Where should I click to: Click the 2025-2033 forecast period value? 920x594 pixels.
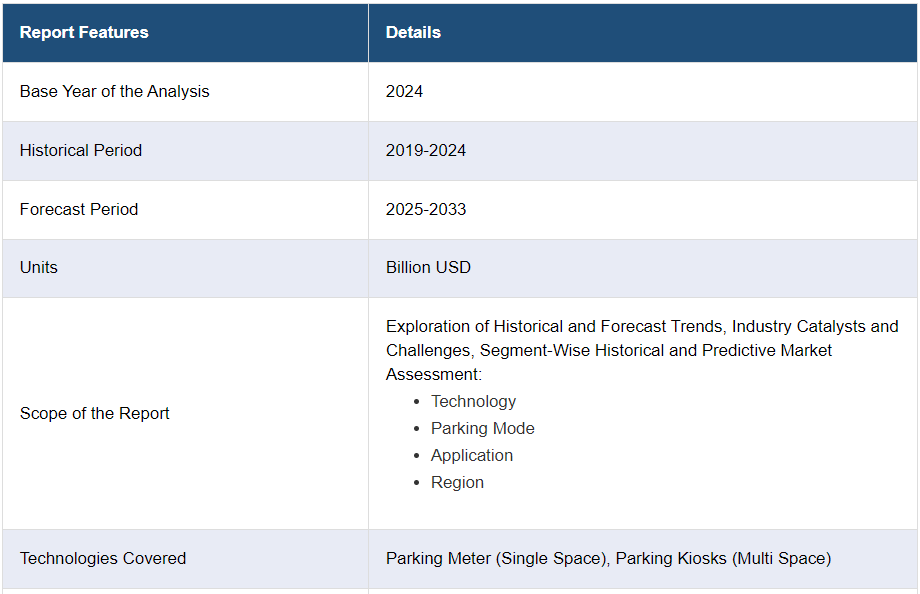point(426,209)
